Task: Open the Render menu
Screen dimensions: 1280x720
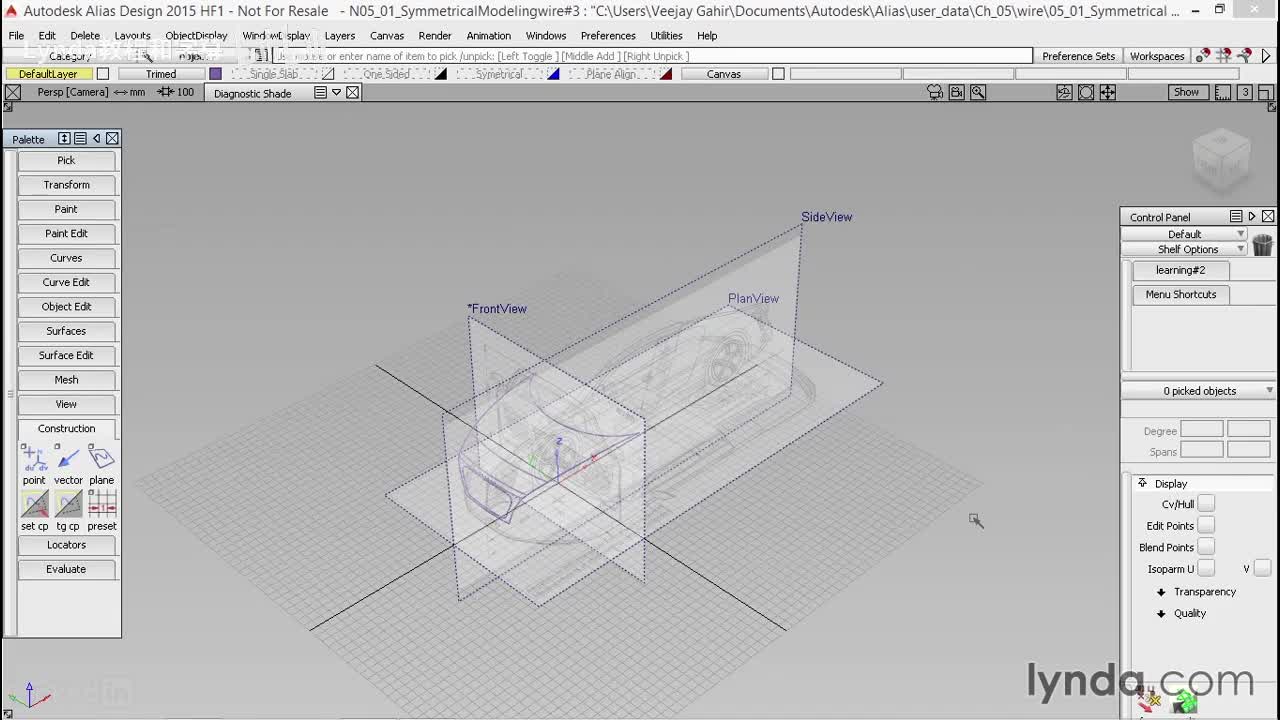Action: 435,35
